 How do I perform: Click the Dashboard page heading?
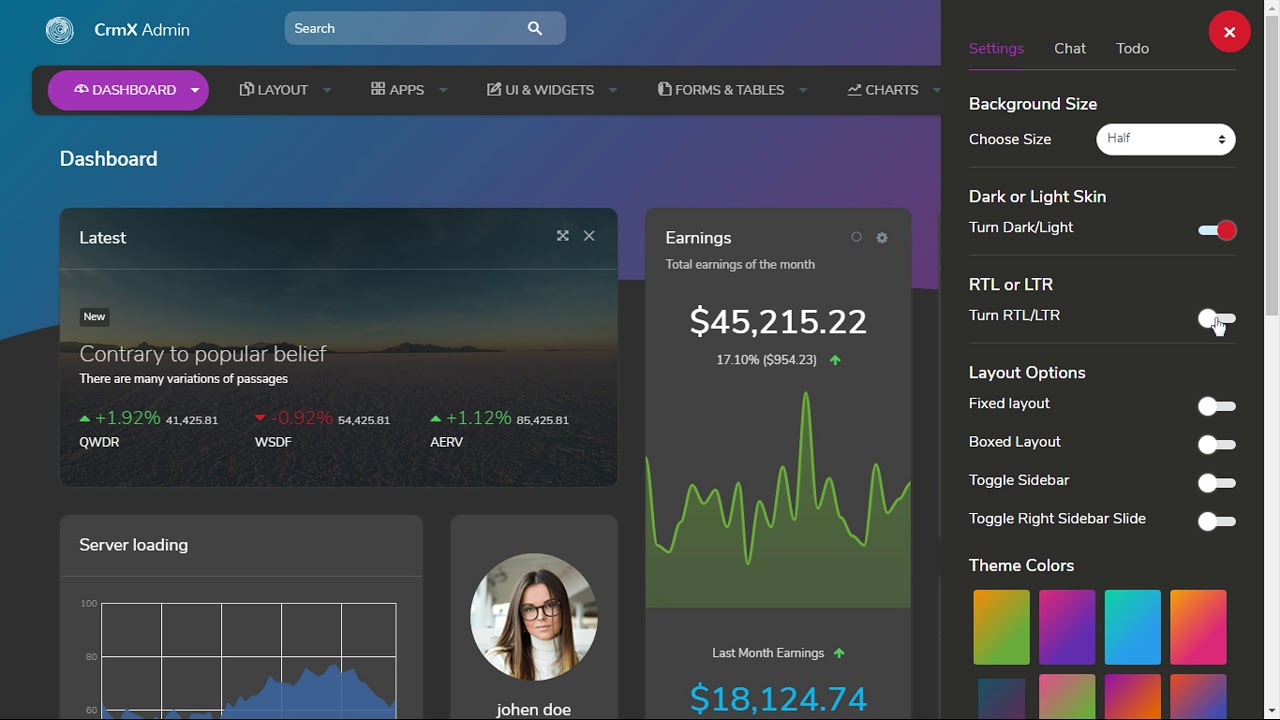point(109,159)
